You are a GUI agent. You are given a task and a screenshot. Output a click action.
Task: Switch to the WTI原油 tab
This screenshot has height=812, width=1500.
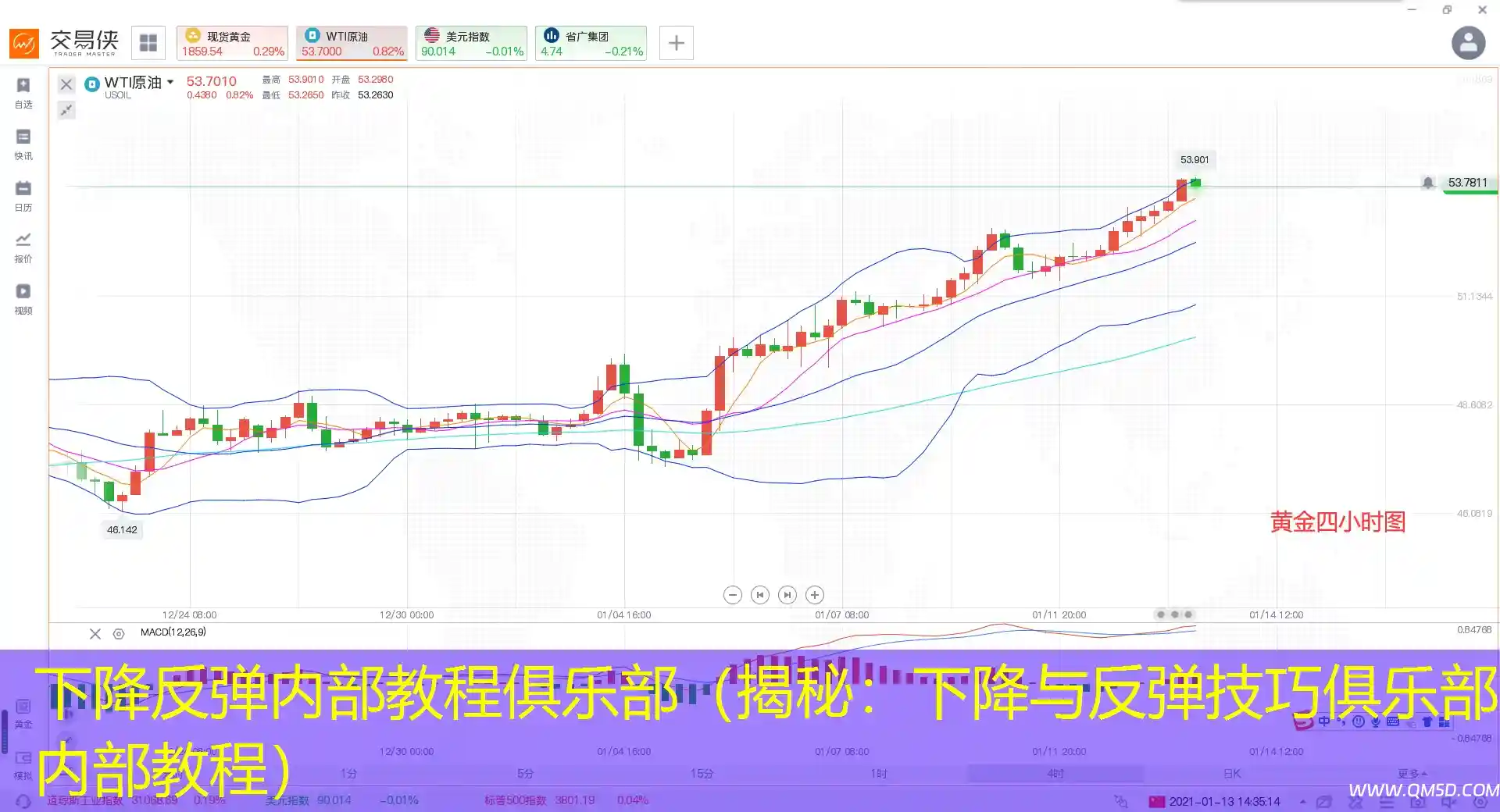coord(352,43)
